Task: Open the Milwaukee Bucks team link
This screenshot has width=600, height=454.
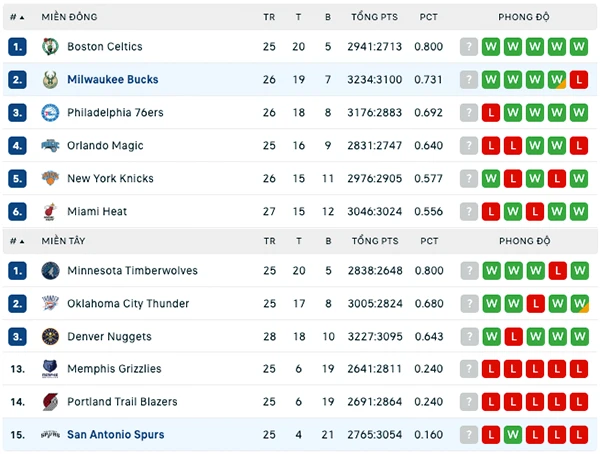Action: [113, 80]
